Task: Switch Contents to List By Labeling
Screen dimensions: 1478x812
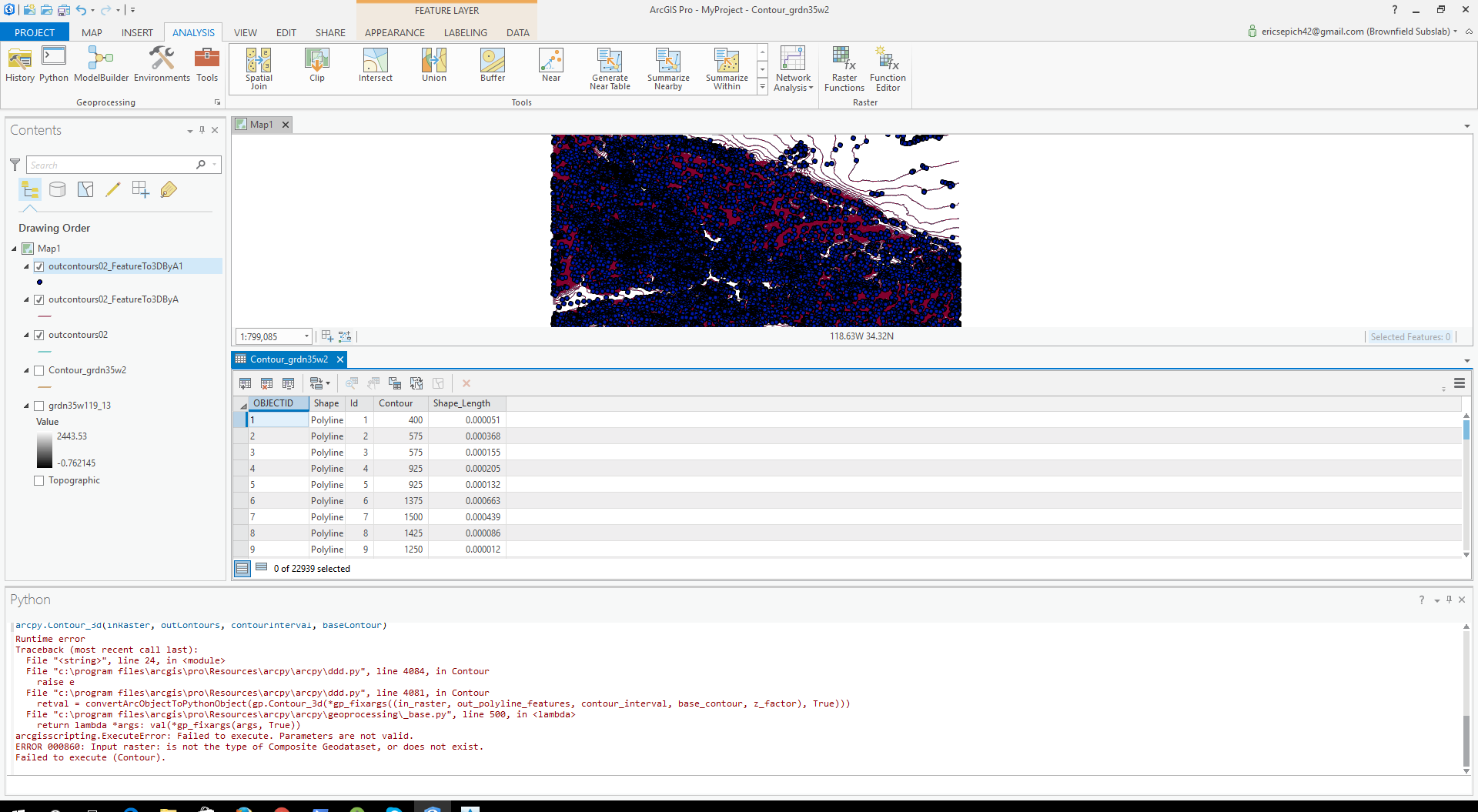Action: click(x=169, y=189)
